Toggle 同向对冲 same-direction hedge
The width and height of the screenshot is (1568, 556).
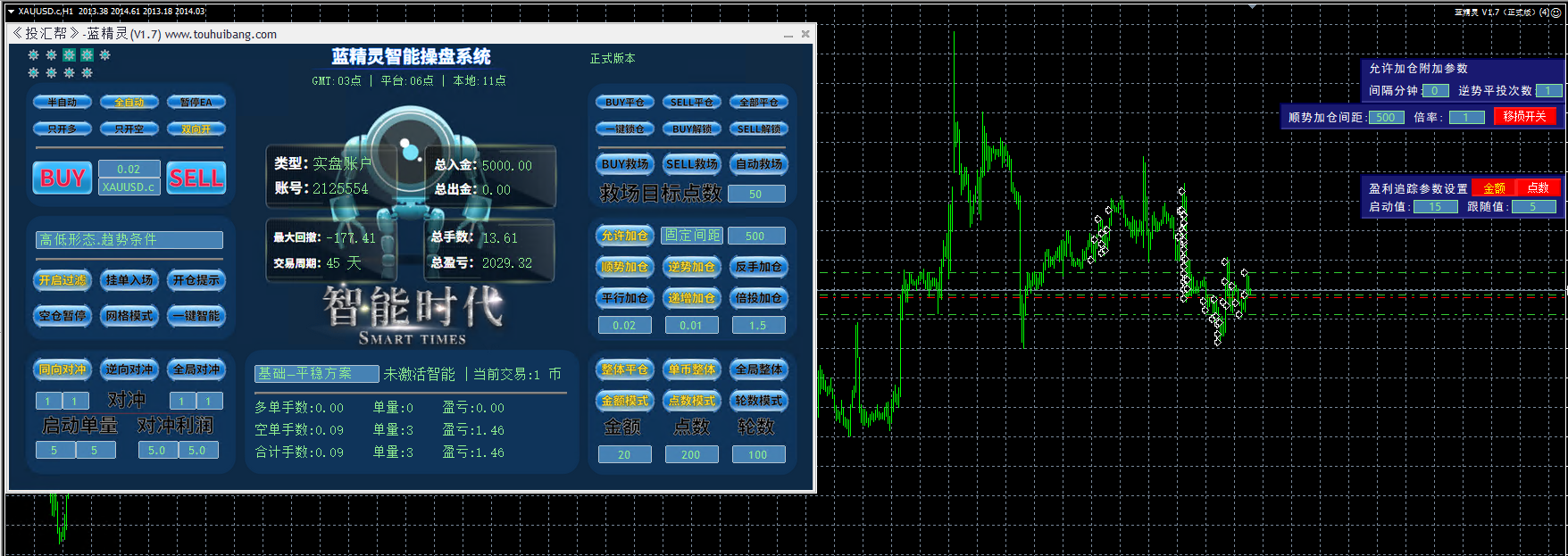click(x=63, y=369)
